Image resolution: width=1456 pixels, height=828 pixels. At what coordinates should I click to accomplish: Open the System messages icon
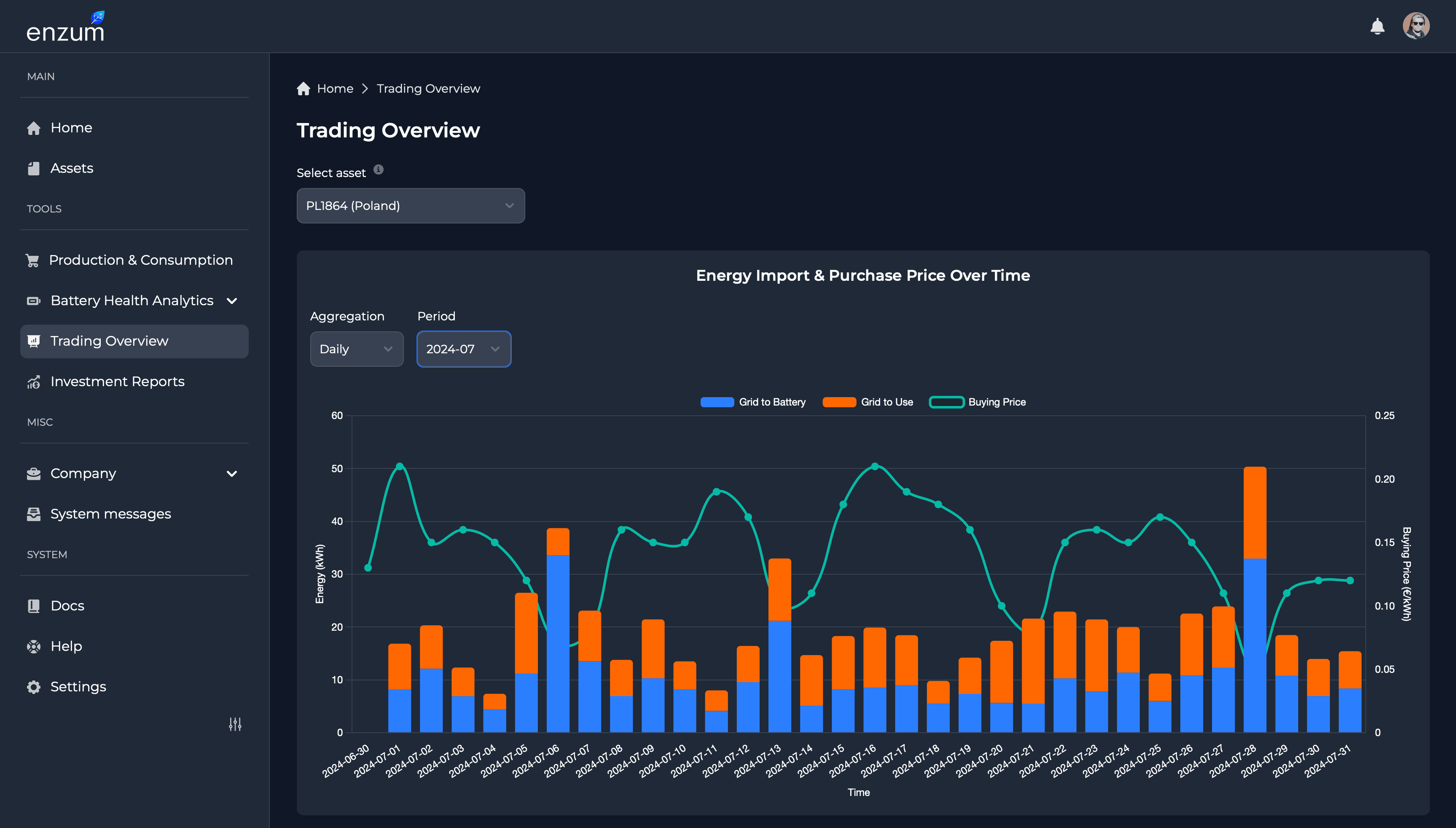pos(34,513)
